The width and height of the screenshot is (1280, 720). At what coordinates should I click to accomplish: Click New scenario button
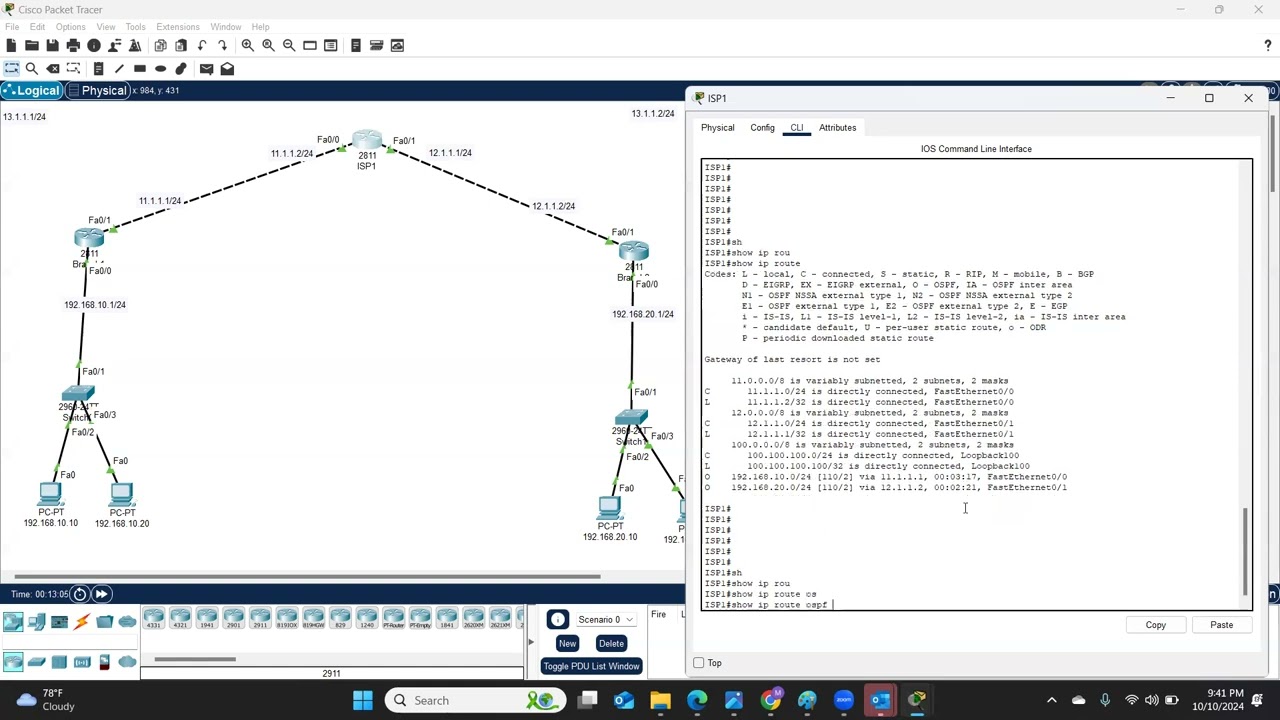[x=567, y=643]
